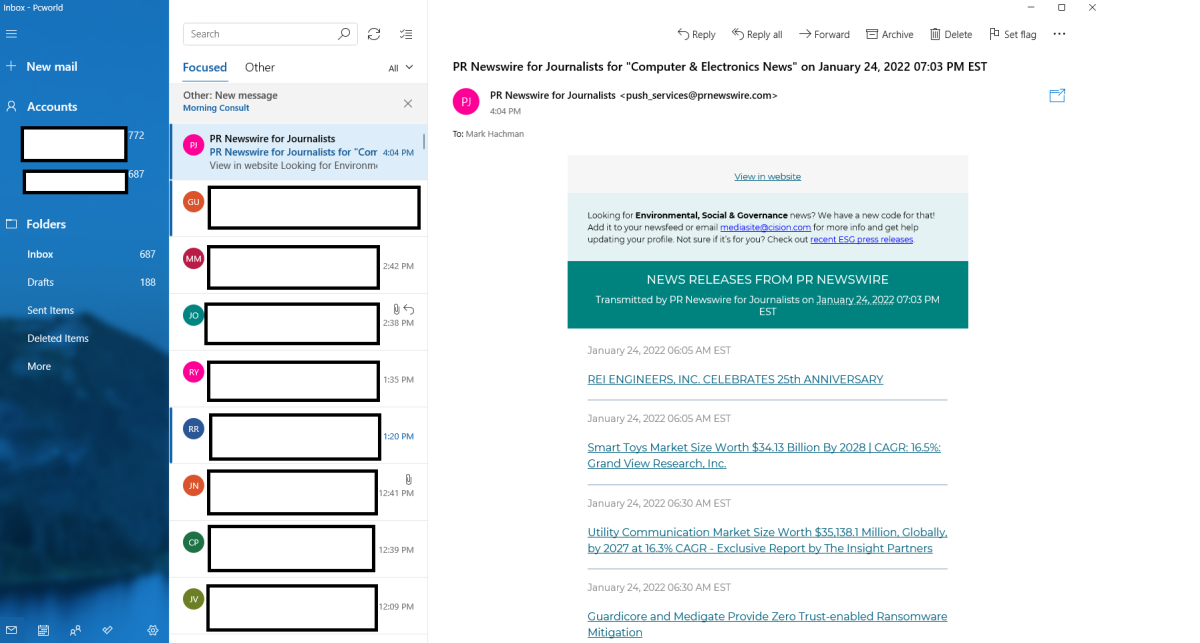Image resolution: width=1200 pixels, height=643 pixels.
Task: Click the Accounts person icon
Action: 12,106
